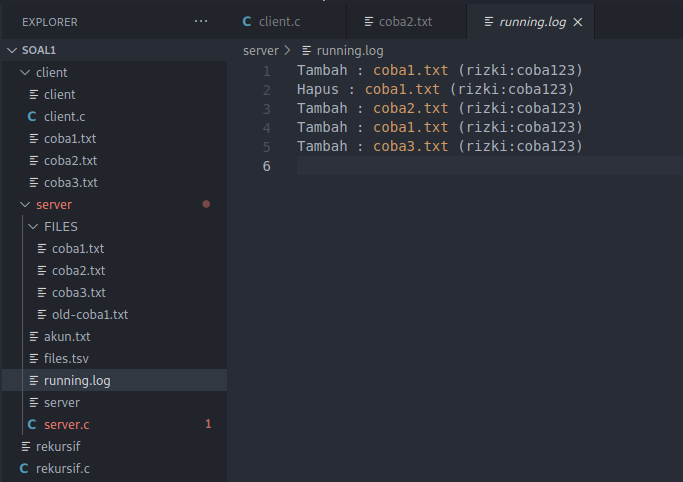Click the file icon beside old-coba1.txt
The height and width of the screenshot is (482, 683).
pos(42,314)
